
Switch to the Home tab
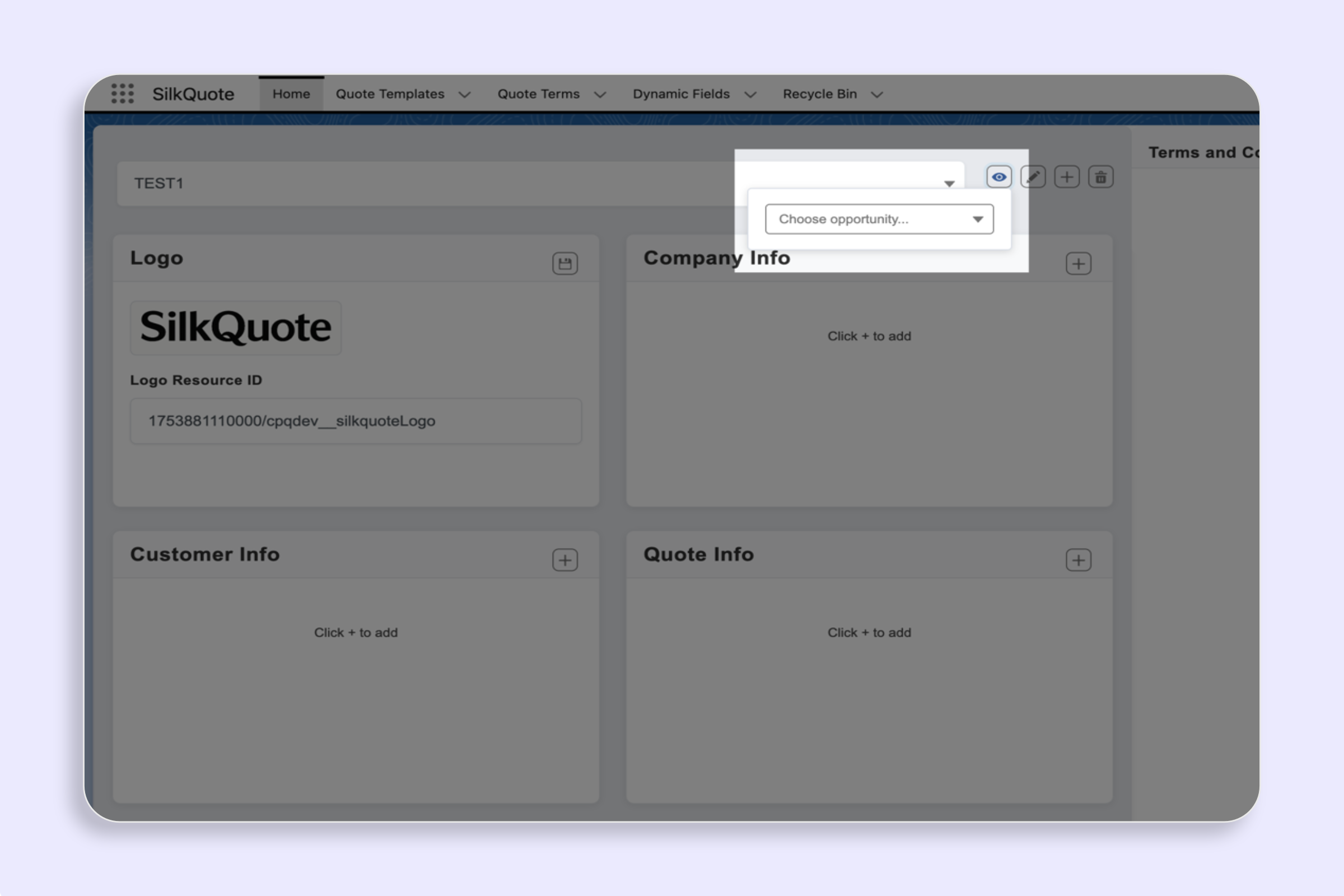coord(291,93)
